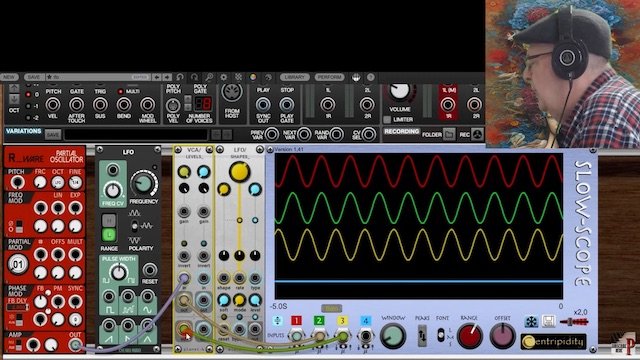Image resolution: width=640 pixels, height=360 pixels.
Task: Click the undo arrow in top toolbar
Action: click(180, 77)
